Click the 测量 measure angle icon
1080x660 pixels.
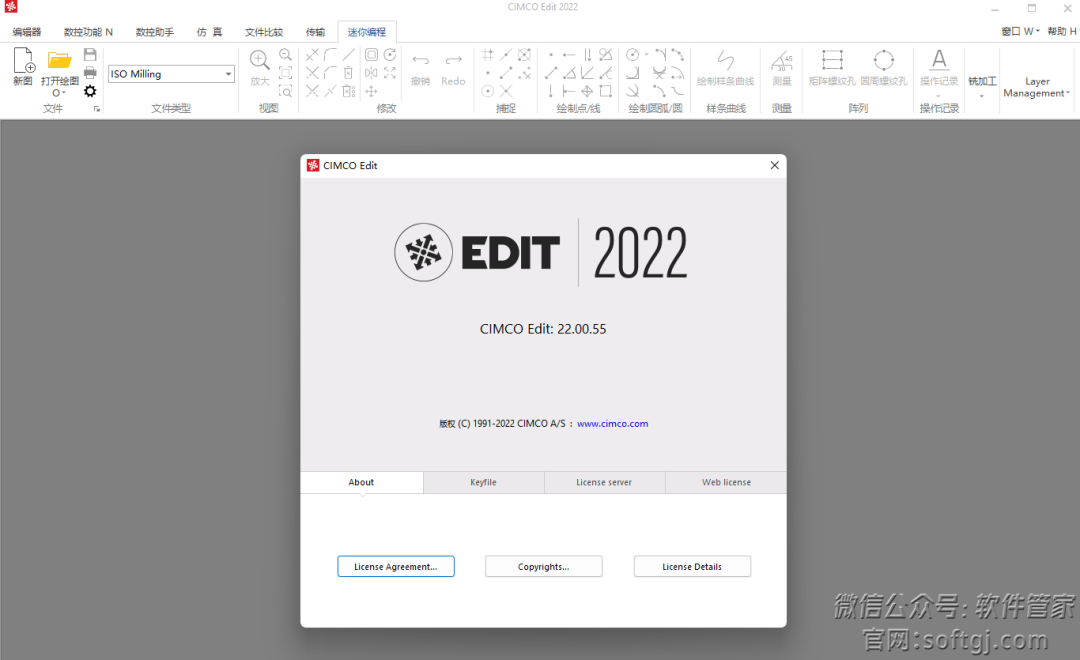(x=782, y=61)
